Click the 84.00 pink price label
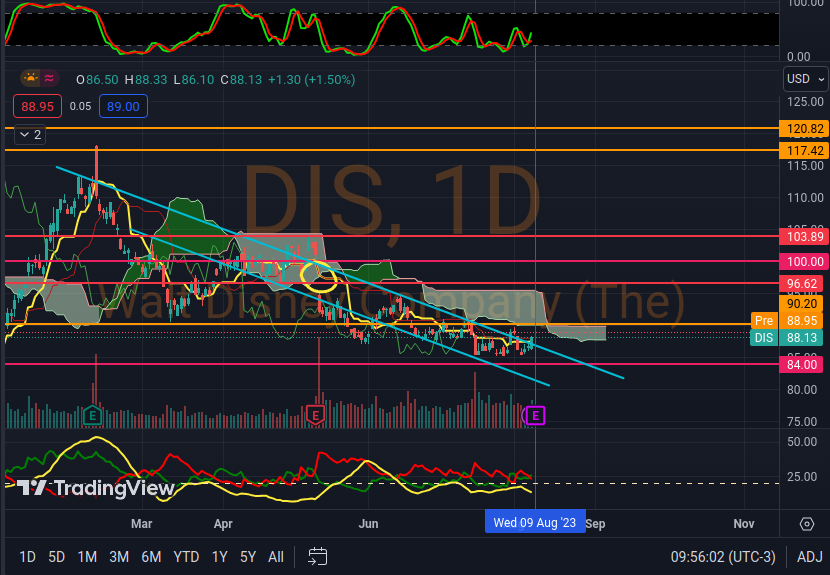The image size is (830, 575). tap(801, 365)
